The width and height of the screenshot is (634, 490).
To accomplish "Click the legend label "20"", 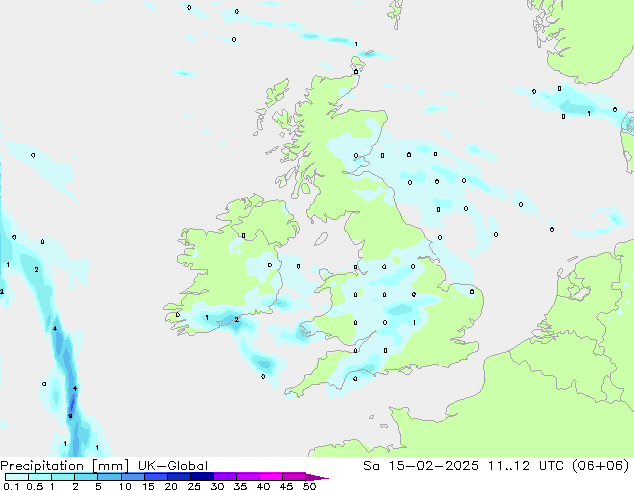I will pos(171,486).
